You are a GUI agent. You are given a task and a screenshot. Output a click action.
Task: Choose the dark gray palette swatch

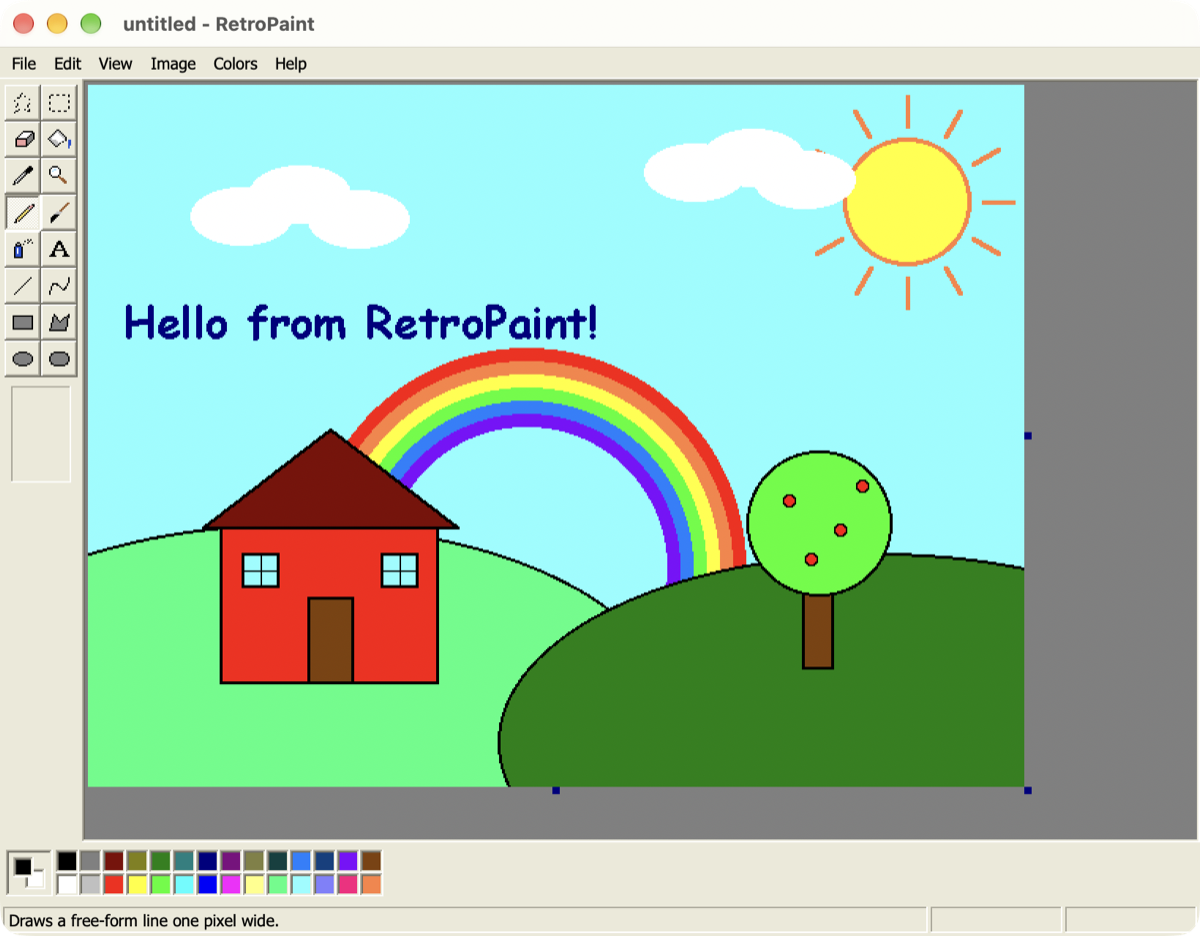[x=90, y=861]
